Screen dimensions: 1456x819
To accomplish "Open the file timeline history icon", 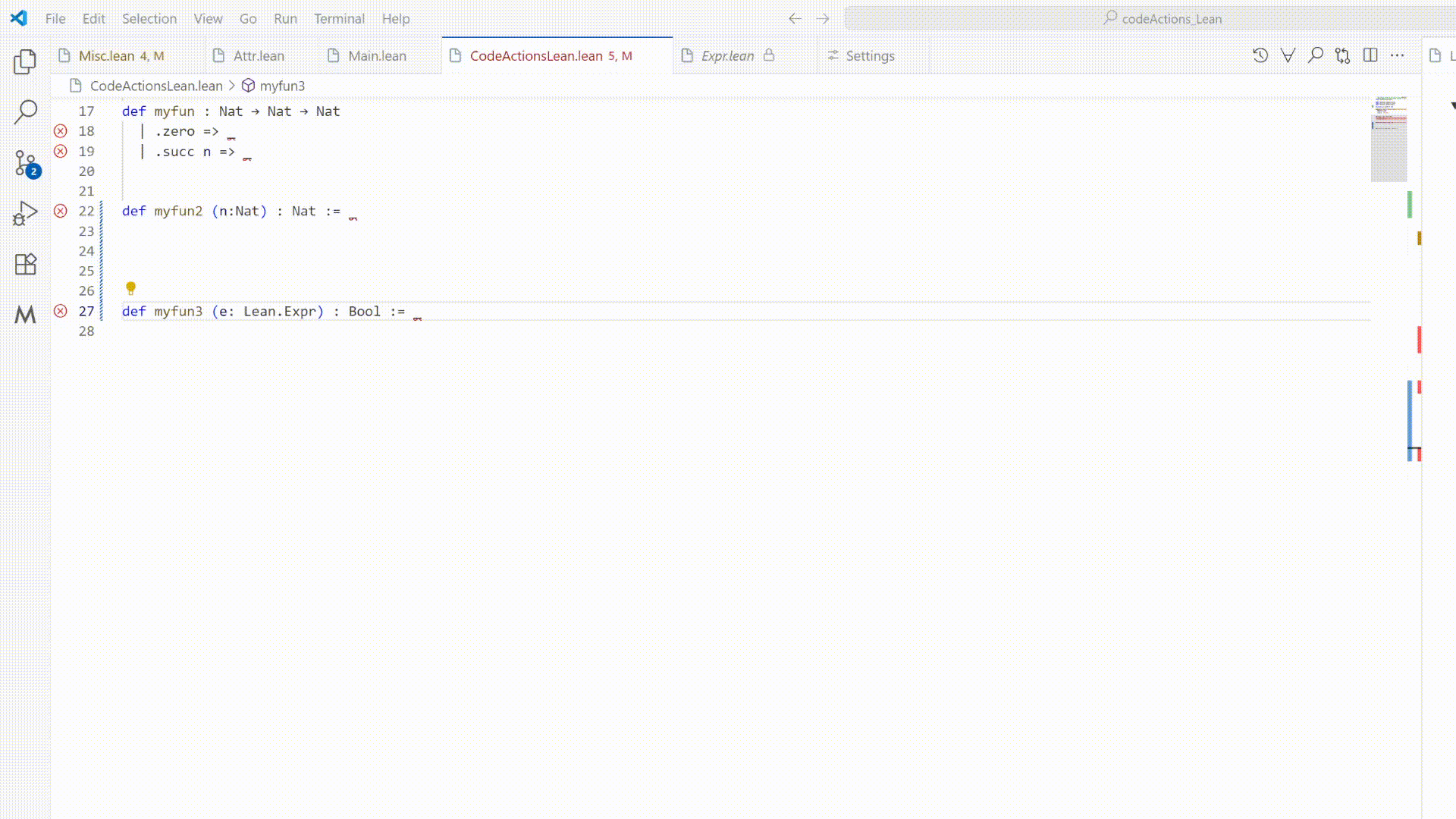I will pos(1260,55).
